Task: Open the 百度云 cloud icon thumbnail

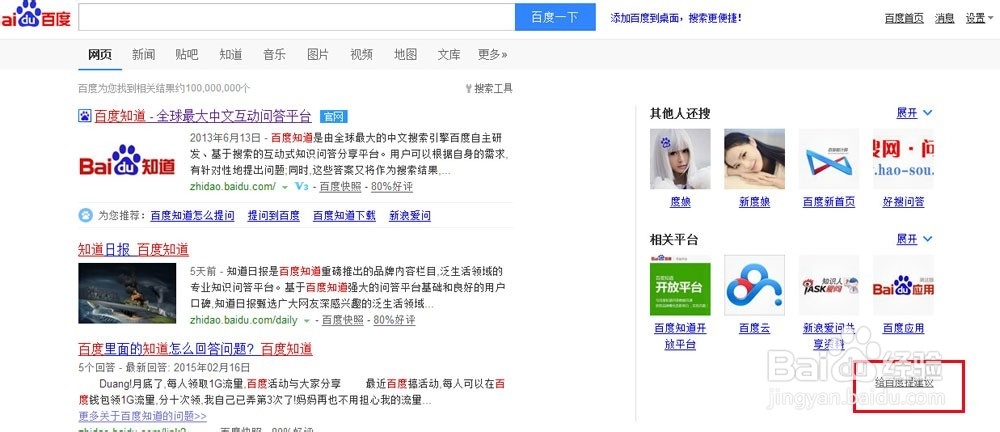Action: point(754,285)
